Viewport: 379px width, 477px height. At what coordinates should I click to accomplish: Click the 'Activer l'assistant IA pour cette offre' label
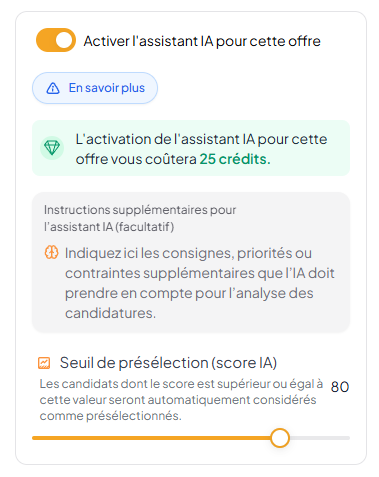(x=202, y=41)
